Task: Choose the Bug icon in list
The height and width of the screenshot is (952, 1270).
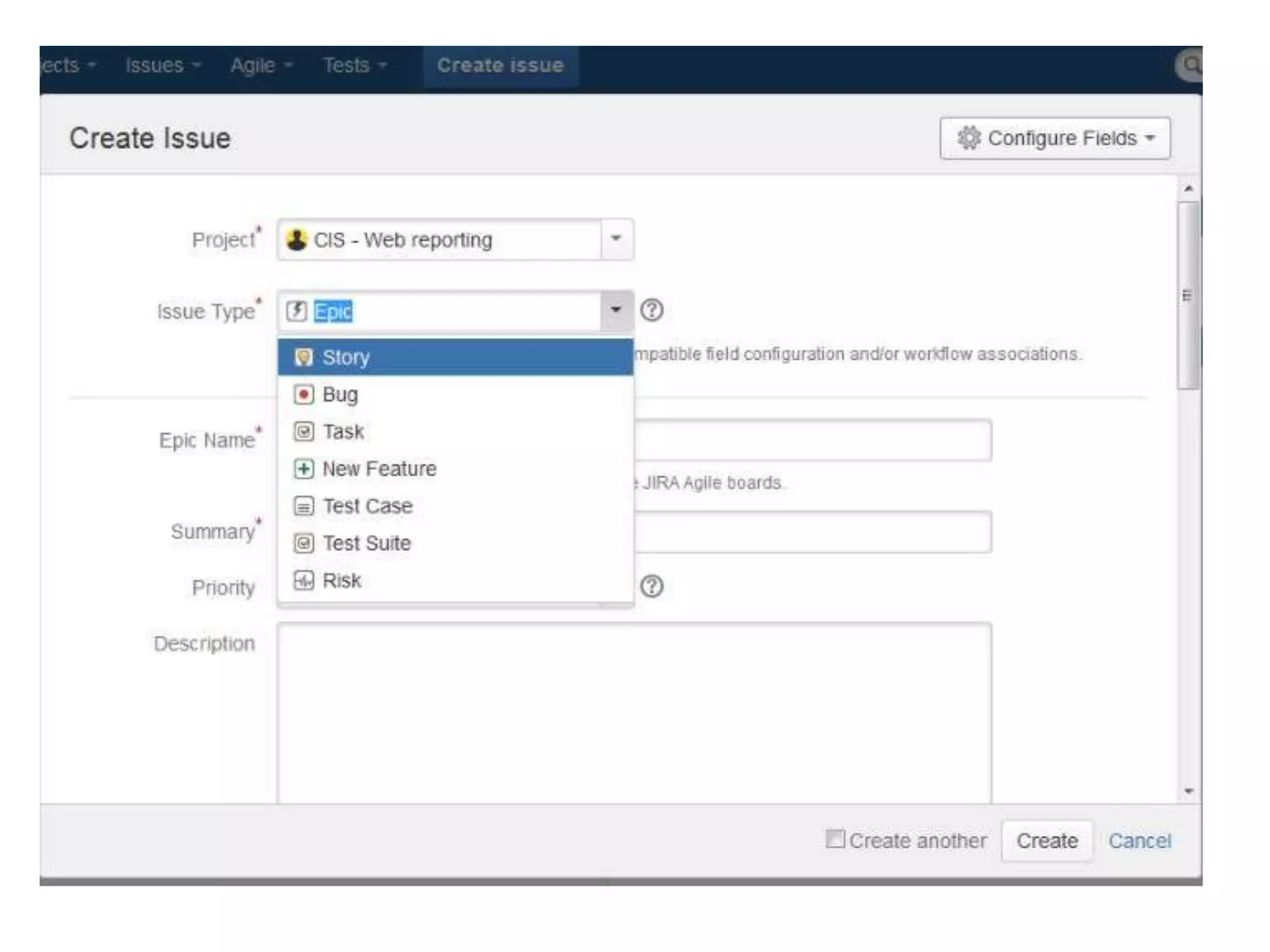Action: (303, 395)
